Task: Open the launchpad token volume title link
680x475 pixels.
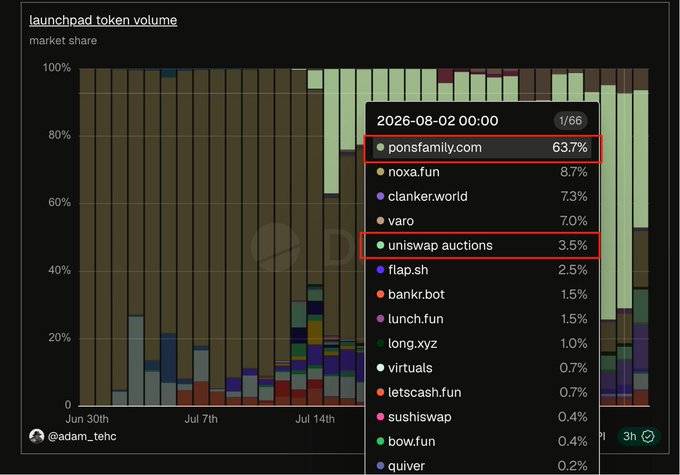Action: pos(103,20)
